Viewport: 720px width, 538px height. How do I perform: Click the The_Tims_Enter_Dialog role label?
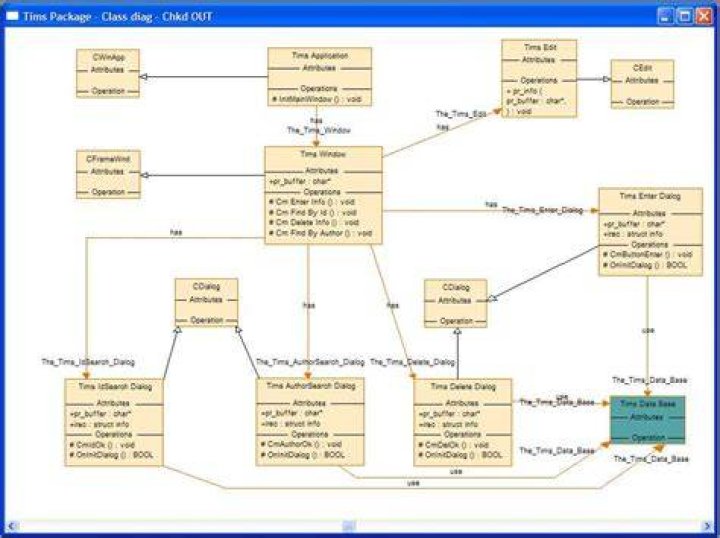point(542,210)
